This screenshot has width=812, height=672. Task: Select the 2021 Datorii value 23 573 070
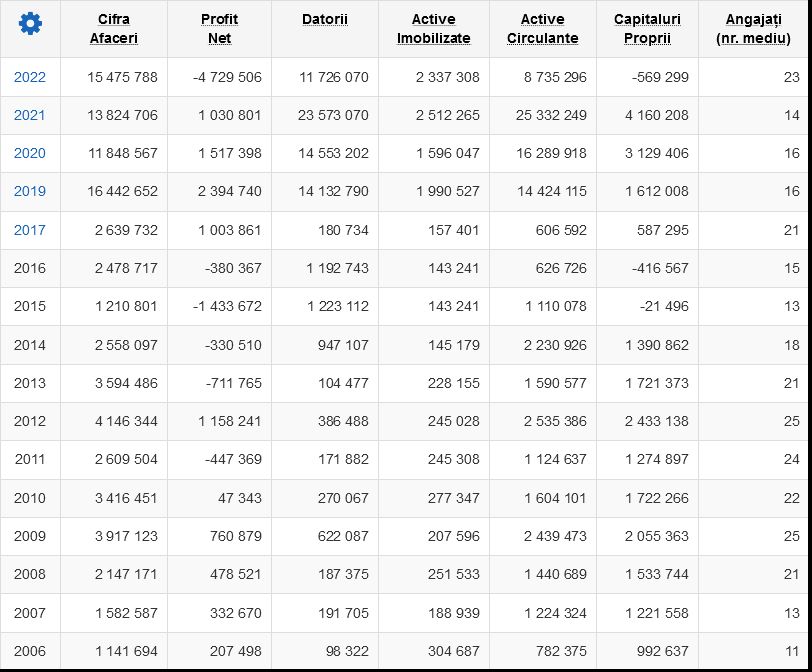333,115
